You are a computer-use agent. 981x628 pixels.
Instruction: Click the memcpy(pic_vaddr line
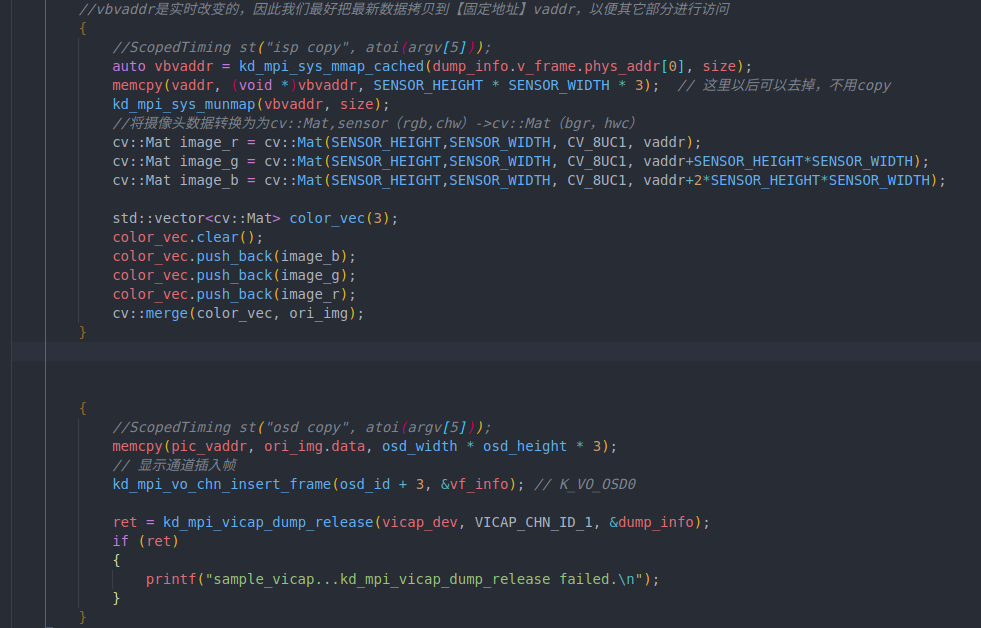point(365,447)
